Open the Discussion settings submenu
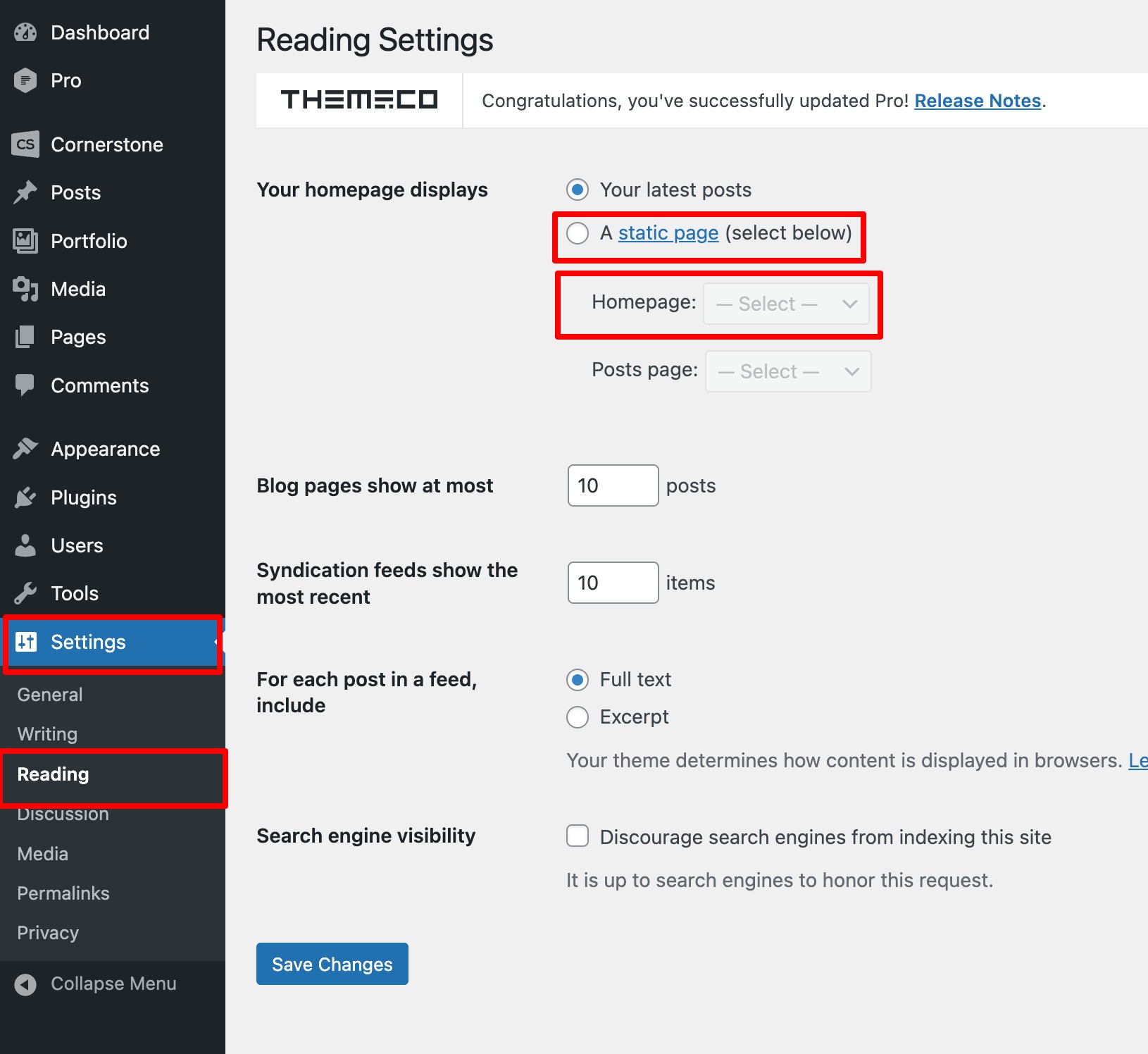Screen dimensions: 1148x1054 [x=63, y=815]
